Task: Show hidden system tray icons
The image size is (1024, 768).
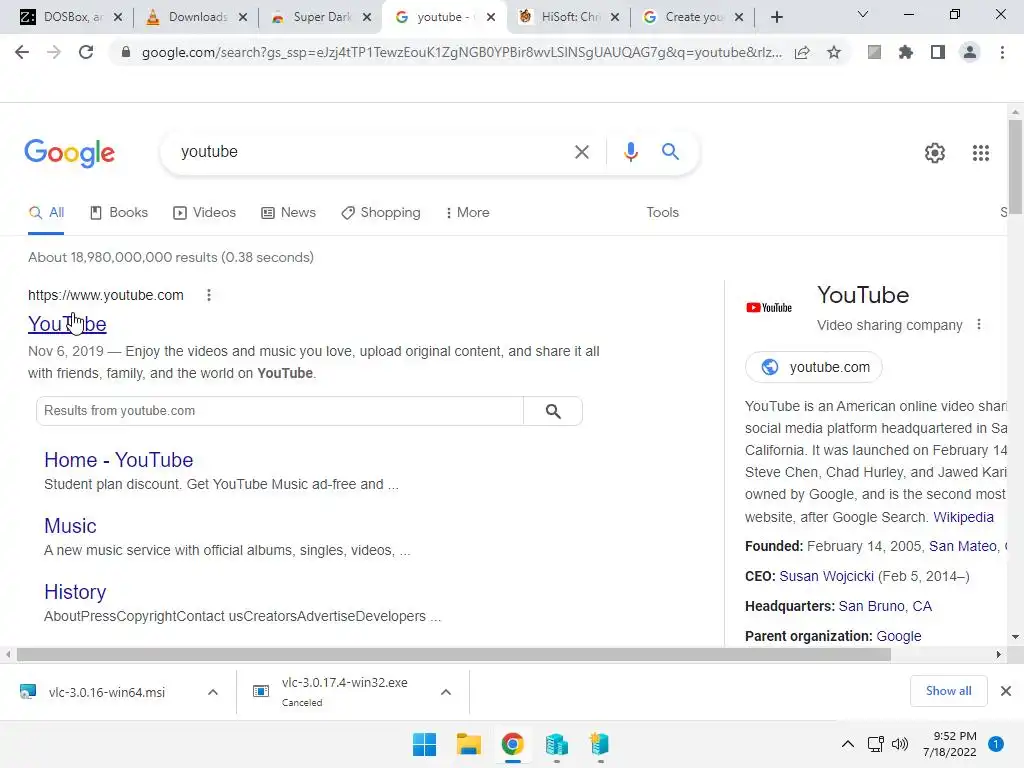Action: point(848,744)
